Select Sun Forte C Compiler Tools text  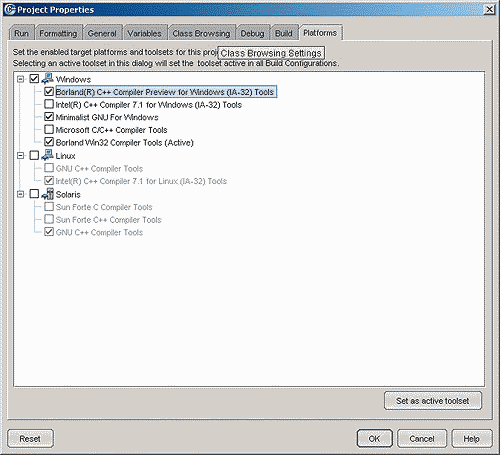pos(104,207)
